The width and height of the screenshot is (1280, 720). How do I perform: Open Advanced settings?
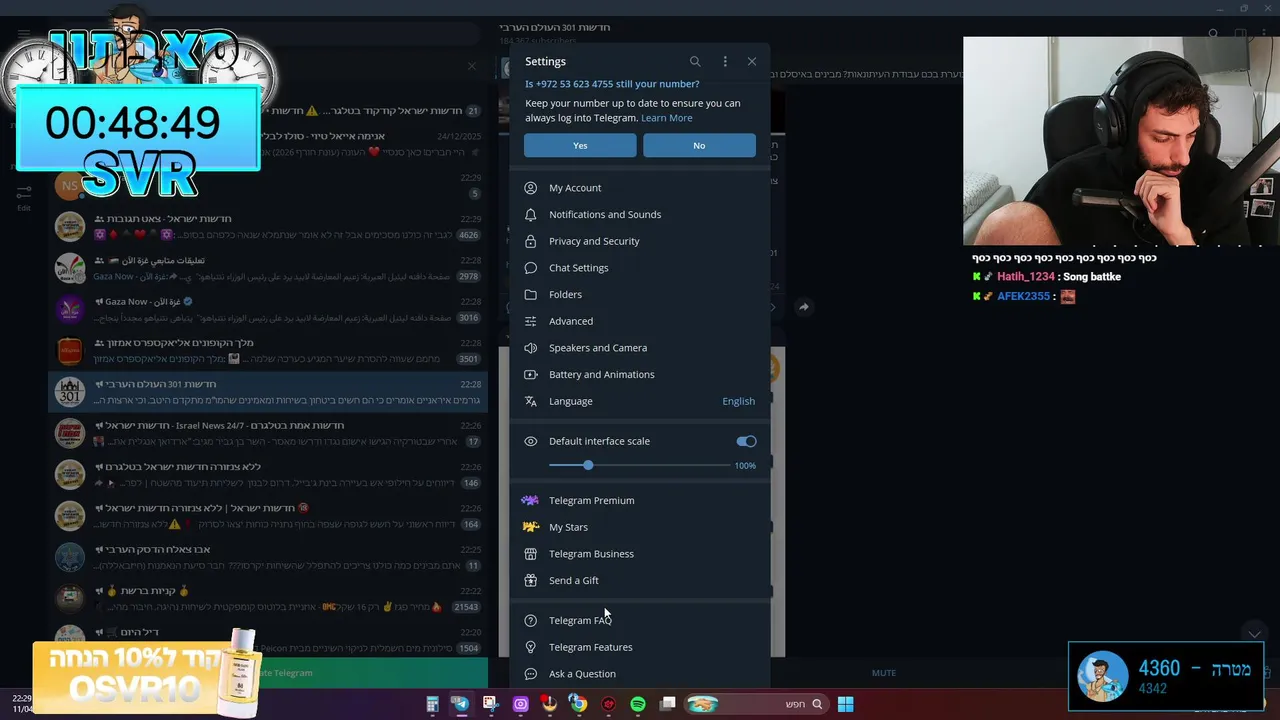click(640, 321)
